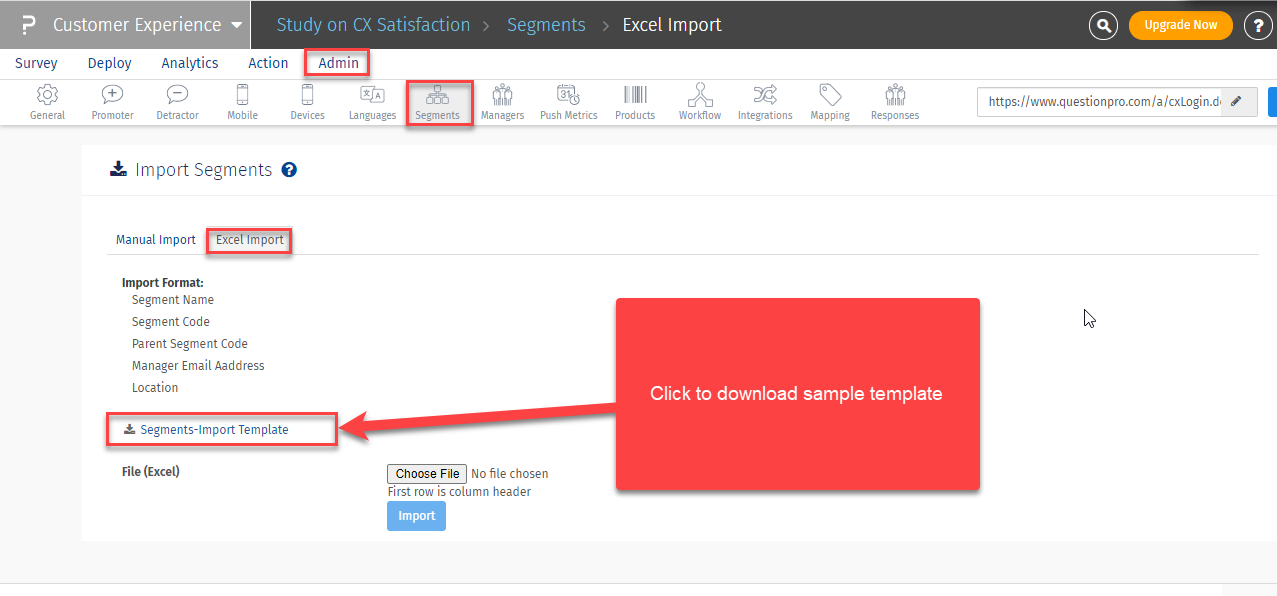The width and height of the screenshot is (1277, 596).
Task: Click the cxLogin URL field
Action: 1101,101
